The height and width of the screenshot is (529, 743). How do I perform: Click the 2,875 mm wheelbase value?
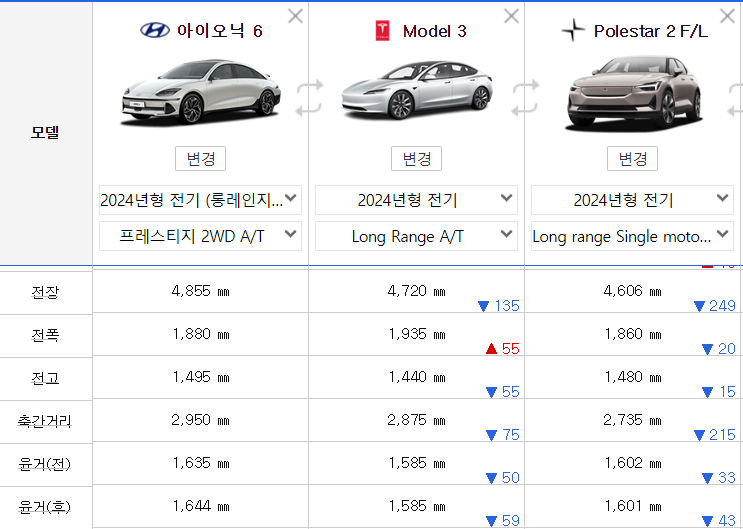(x=417, y=420)
